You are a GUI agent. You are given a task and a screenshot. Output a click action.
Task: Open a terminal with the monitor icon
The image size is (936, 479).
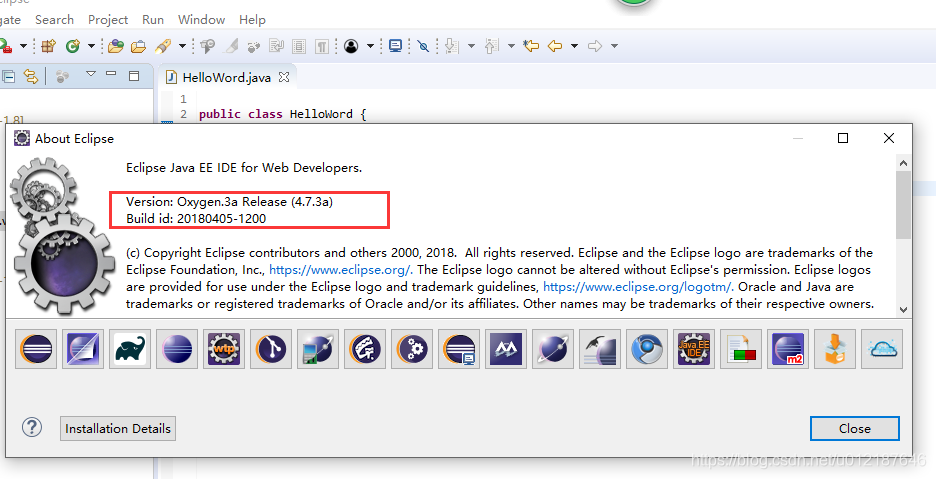(x=395, y=46)
